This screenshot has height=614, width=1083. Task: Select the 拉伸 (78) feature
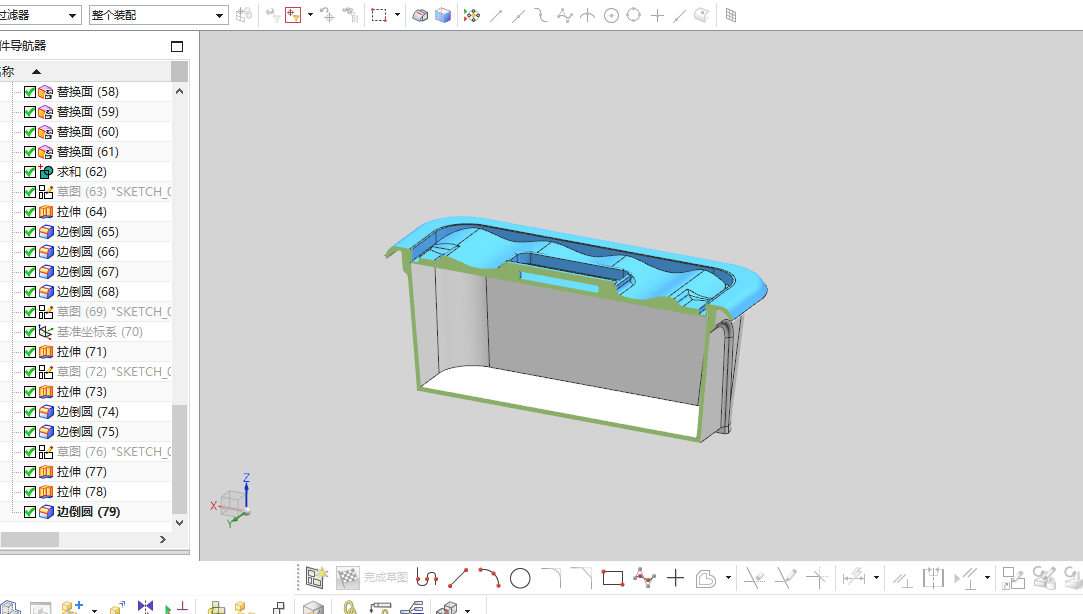pyautogui.click(x=82, y=492)
